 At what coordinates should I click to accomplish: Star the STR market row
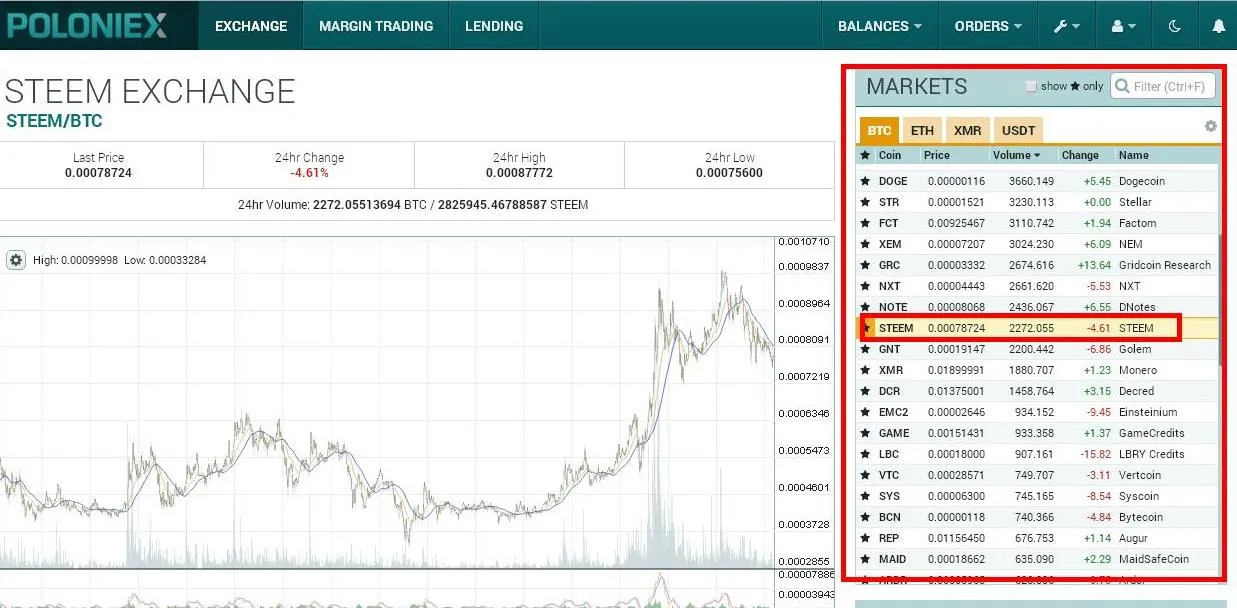tap(865, 202)
